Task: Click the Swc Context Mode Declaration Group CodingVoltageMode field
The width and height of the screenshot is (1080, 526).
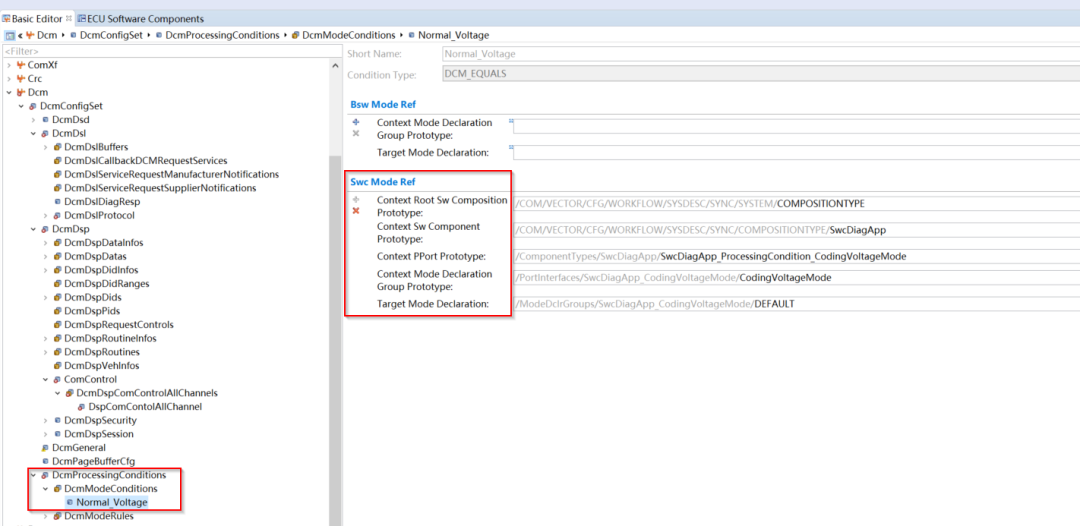Action: click(x=796, y=278)
